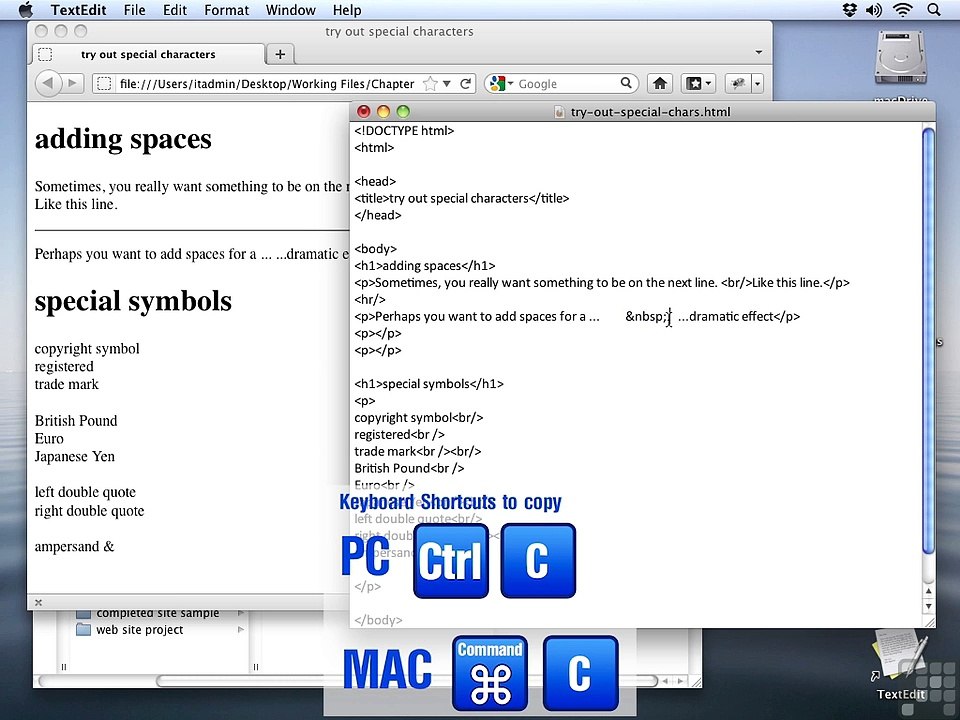Click 'Japanese Yen' text in browser page
The height and width of the screenshot is (720, 960).
click(75, 456)
